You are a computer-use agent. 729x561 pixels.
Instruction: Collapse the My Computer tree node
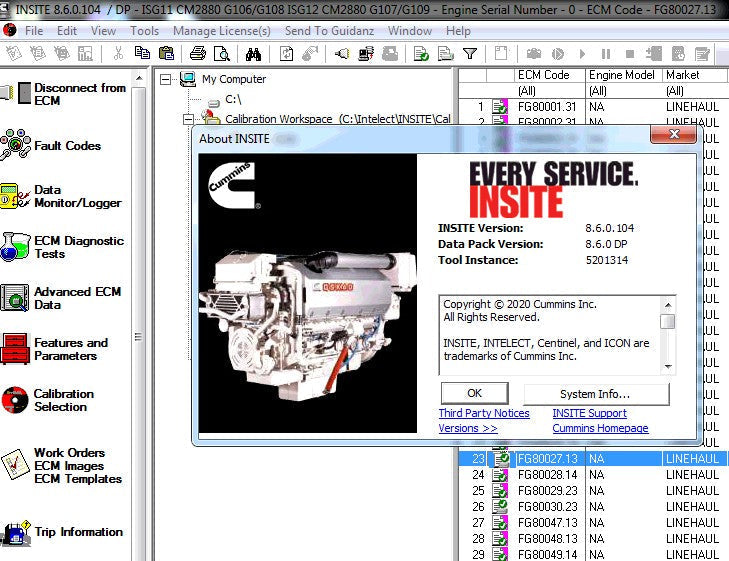click(165, 79)
